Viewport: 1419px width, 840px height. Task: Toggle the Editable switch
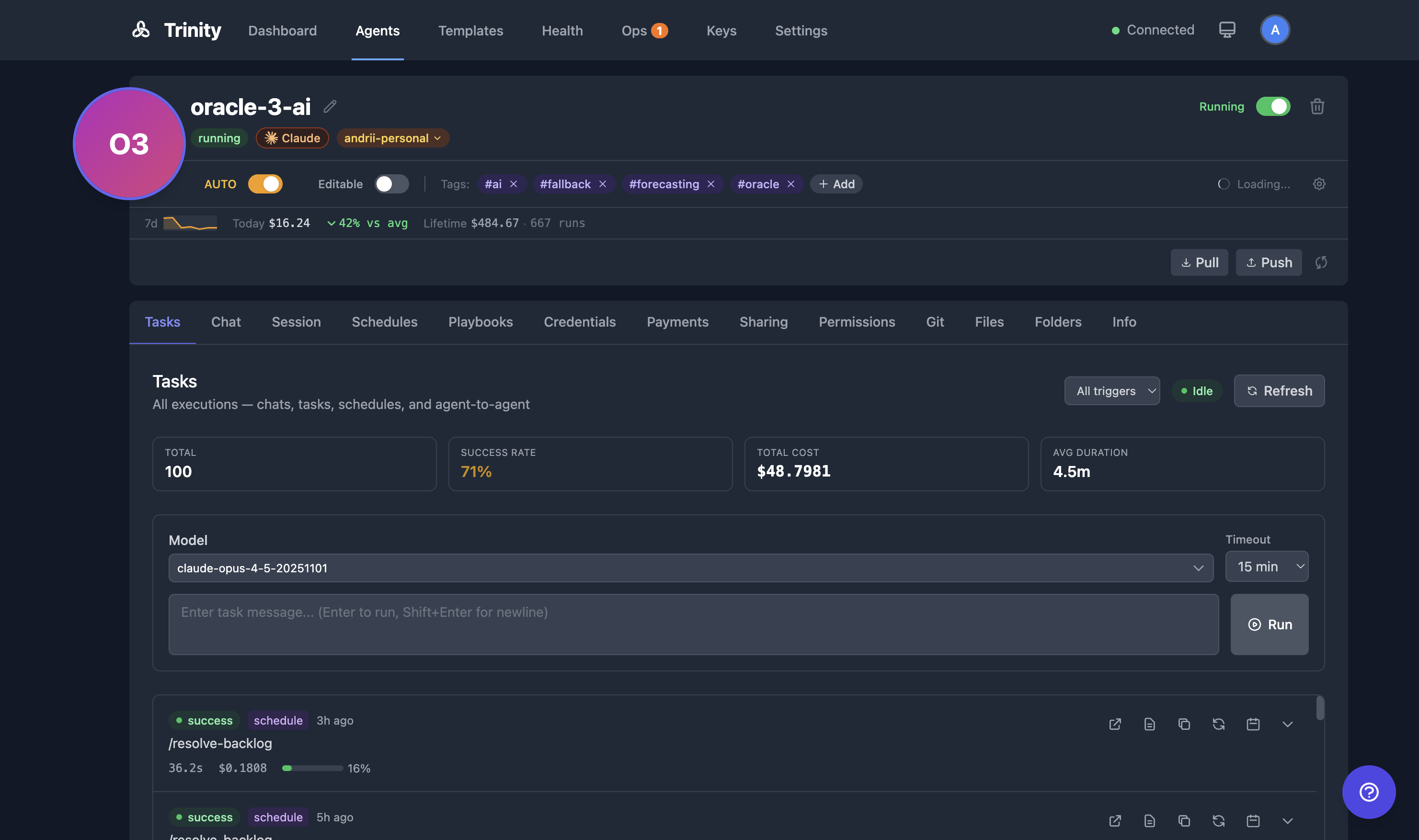pyautogui.click(x=391, y=184)
